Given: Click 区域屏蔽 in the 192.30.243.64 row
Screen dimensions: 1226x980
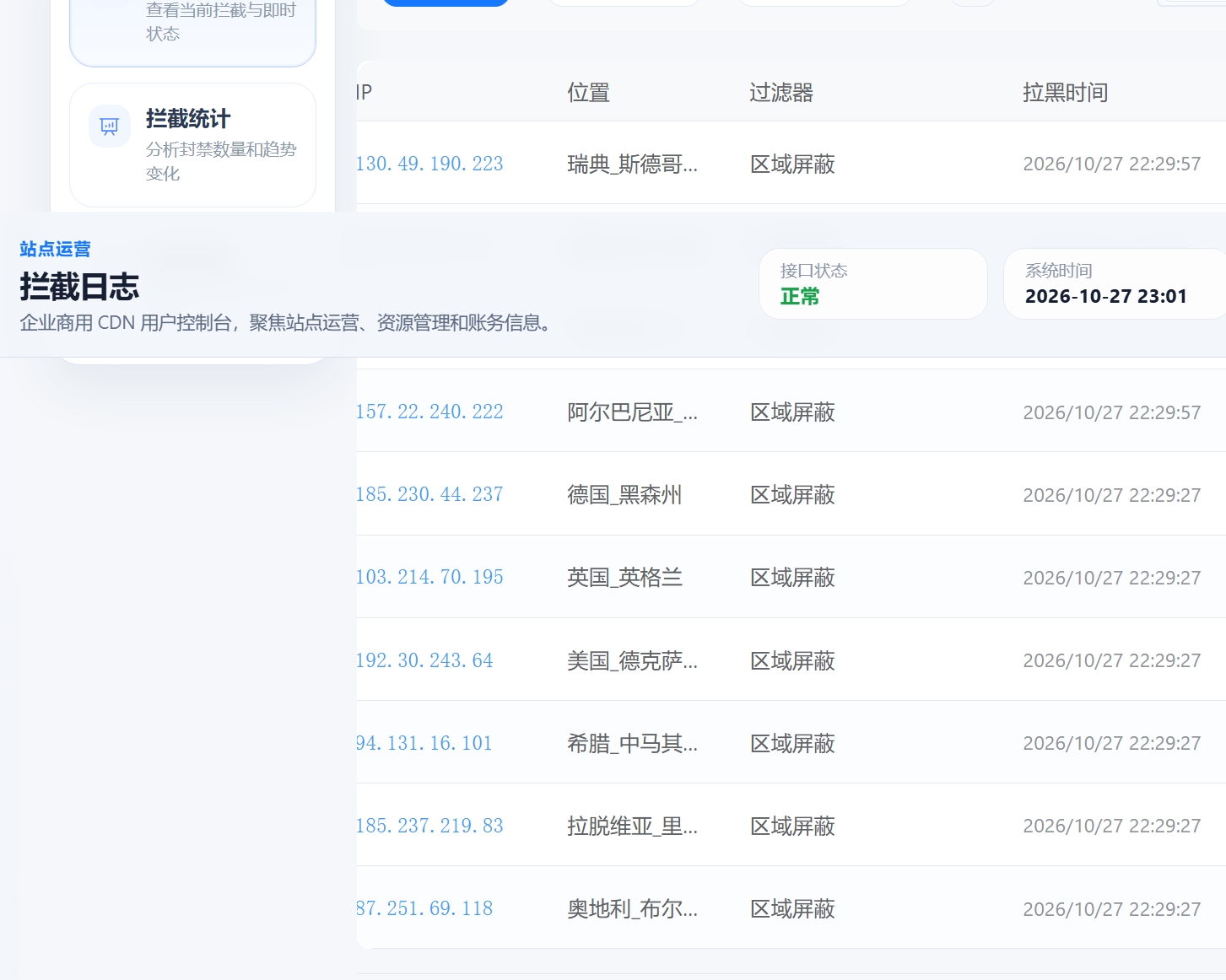Looking at the screenshot, I should click(793, 660).
